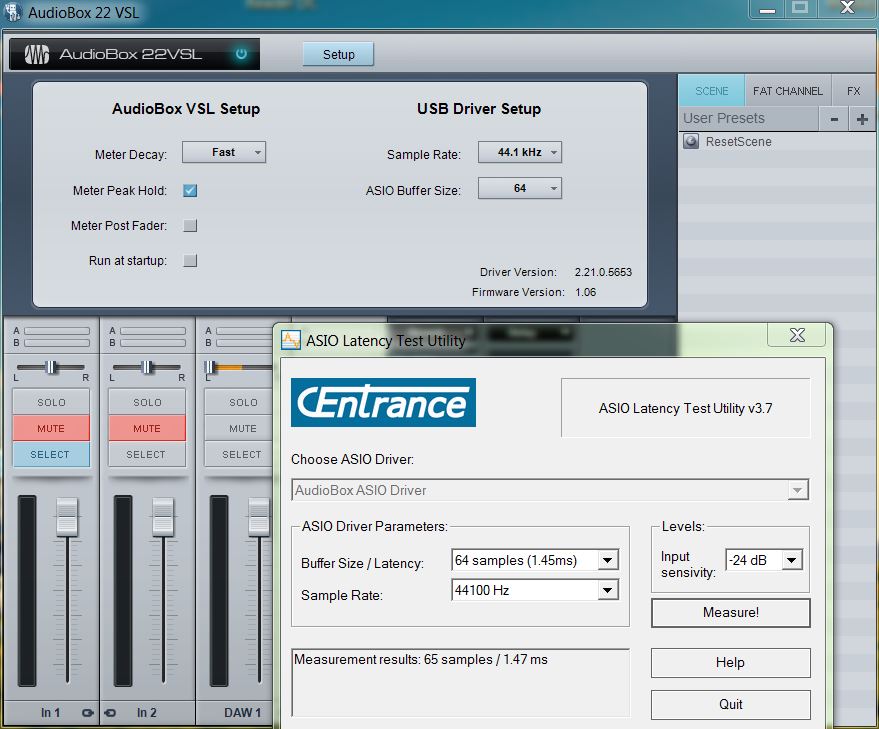Open the USB Sample Rate 44.1 kHz dropdown
879x729 pixels.
[520, 152]
